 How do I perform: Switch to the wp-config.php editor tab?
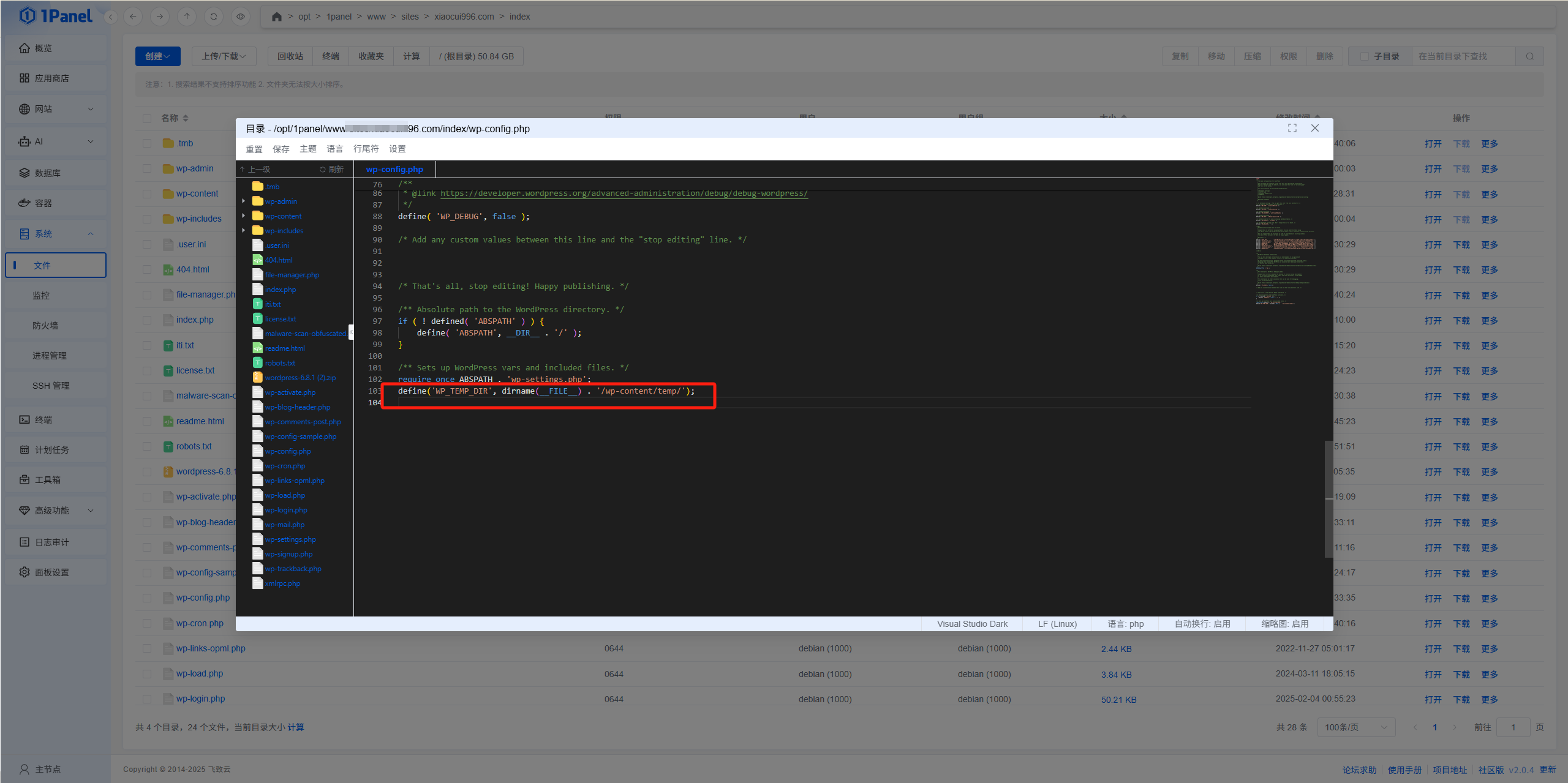394,169
